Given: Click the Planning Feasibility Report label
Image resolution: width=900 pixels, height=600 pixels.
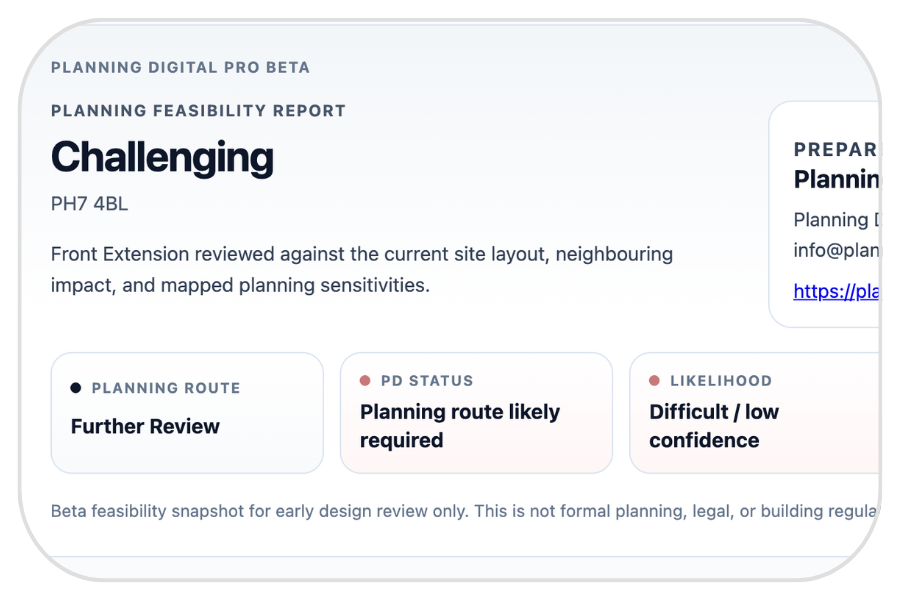Looking at the screenshot, I should [x=199, y=110].
